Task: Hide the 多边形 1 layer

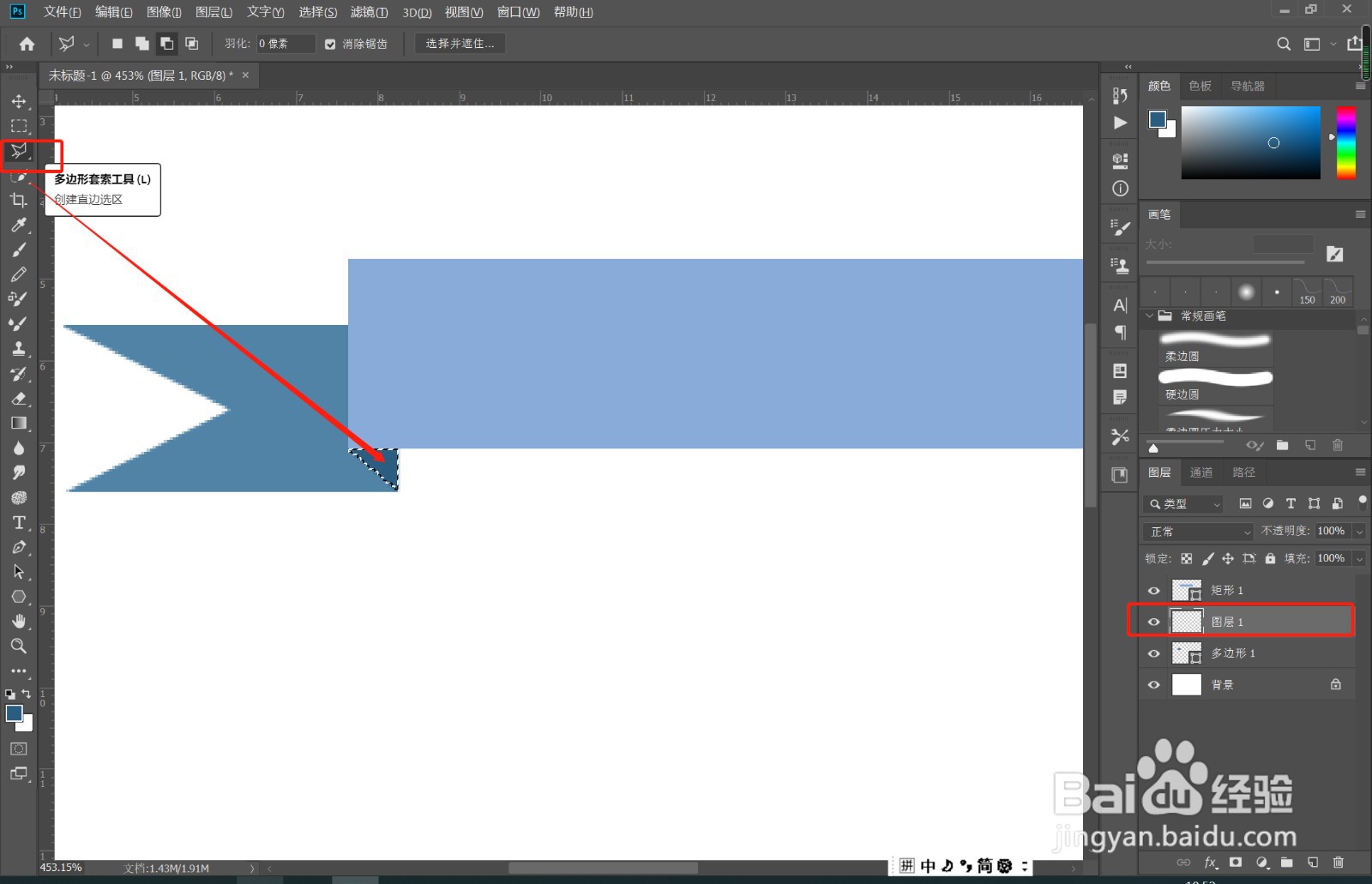Action: coord(1153,653)
